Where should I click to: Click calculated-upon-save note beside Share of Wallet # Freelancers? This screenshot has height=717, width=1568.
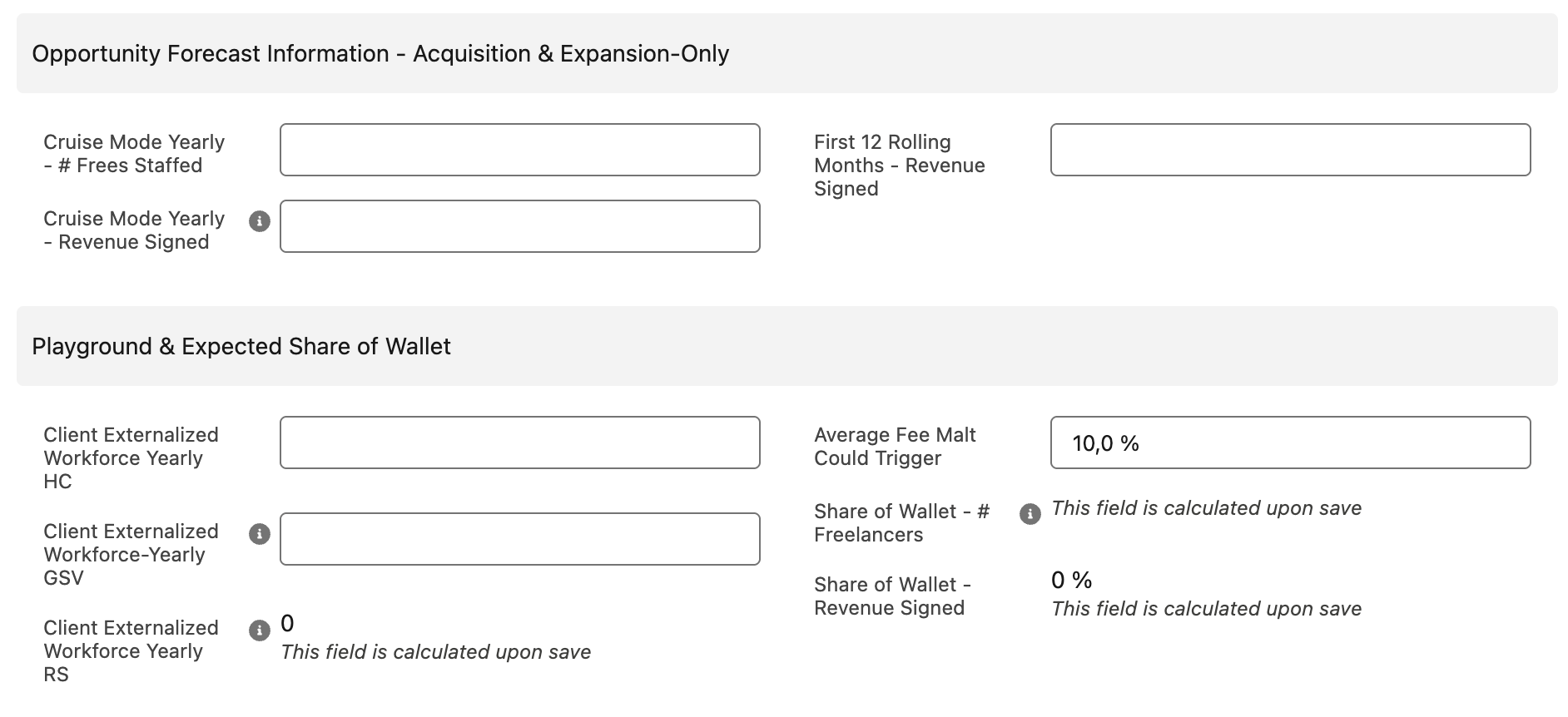pyautogui.click(x=1206, y=508)
